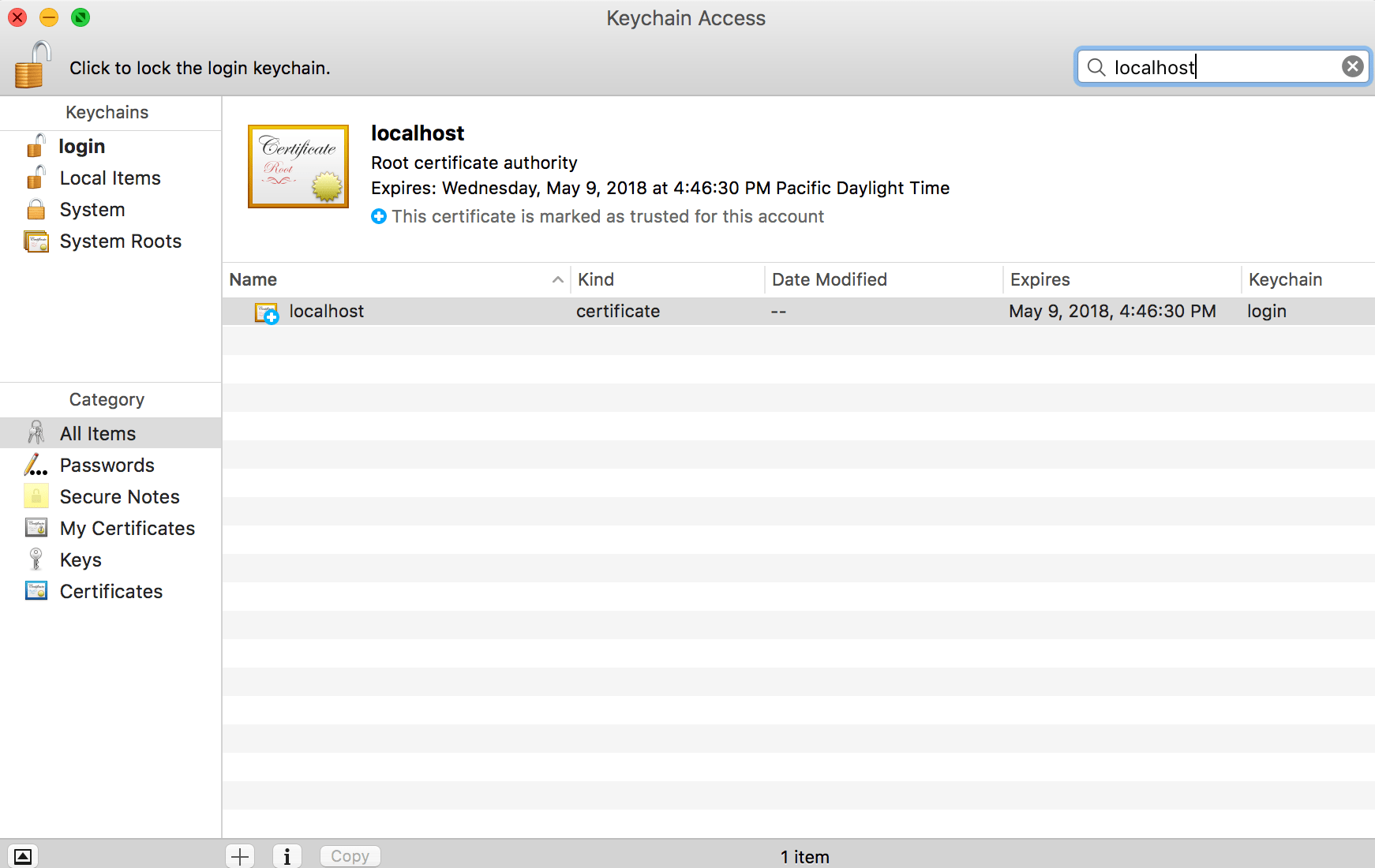Select the localhost certificate row name
This screenshot has height=868, width=1375.
tap(327, 311)
